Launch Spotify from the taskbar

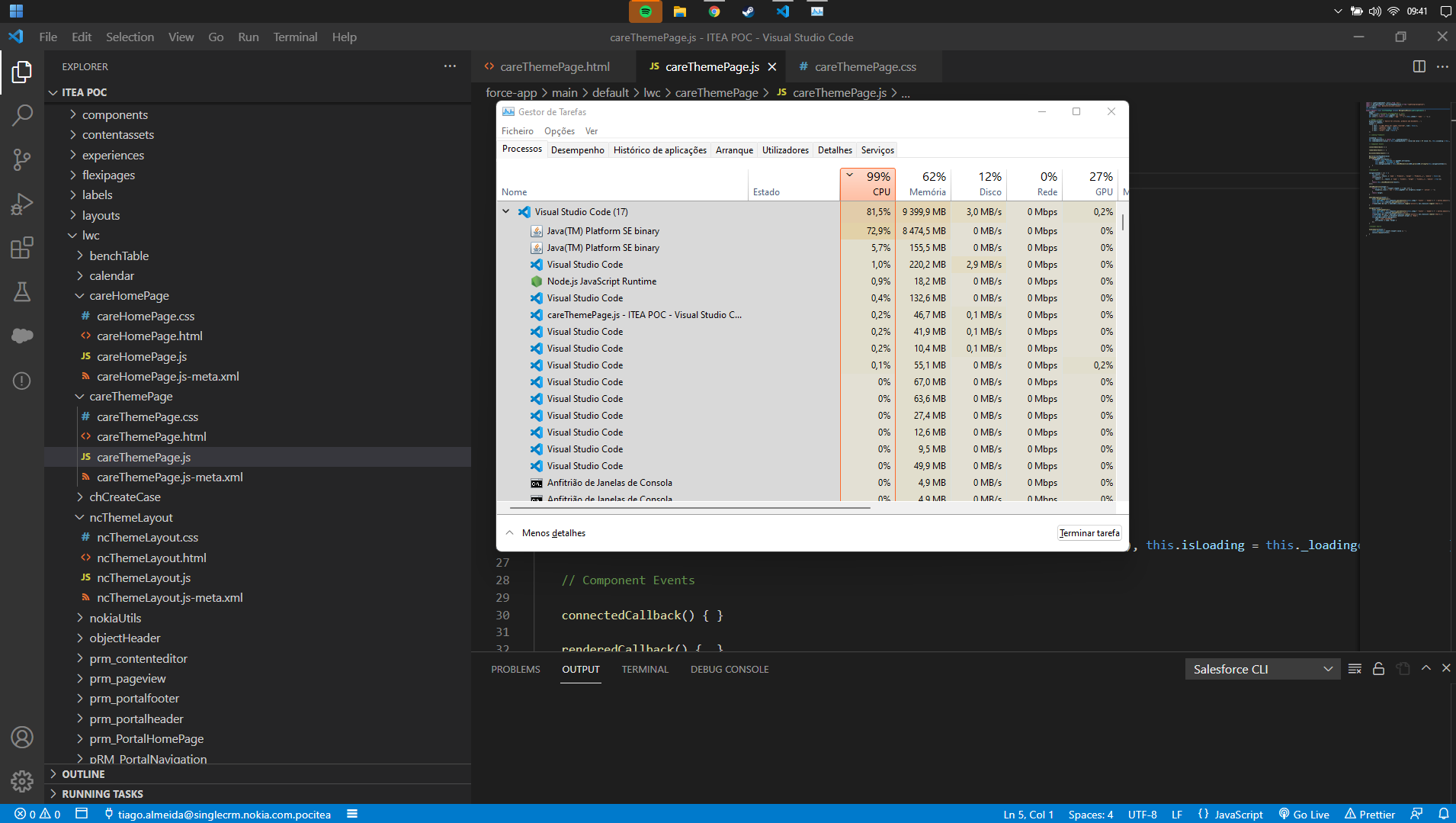click(646, 11)
